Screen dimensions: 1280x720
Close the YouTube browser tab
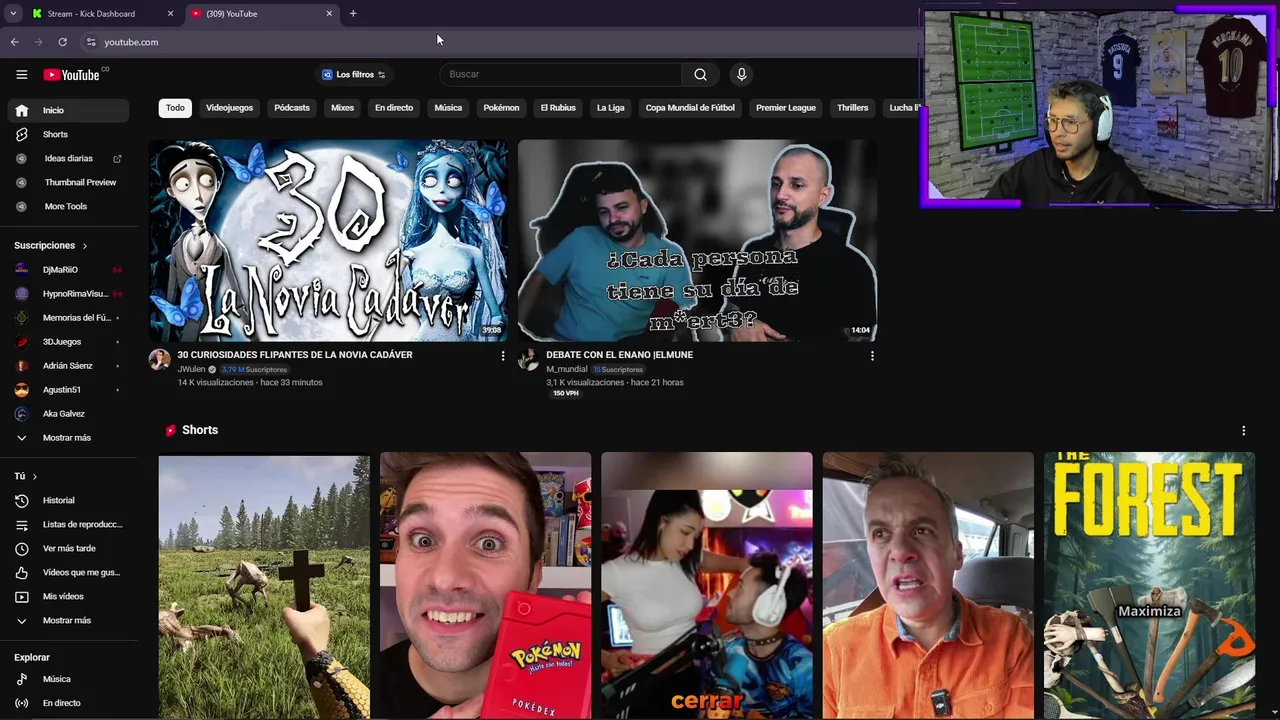(329, 14)
